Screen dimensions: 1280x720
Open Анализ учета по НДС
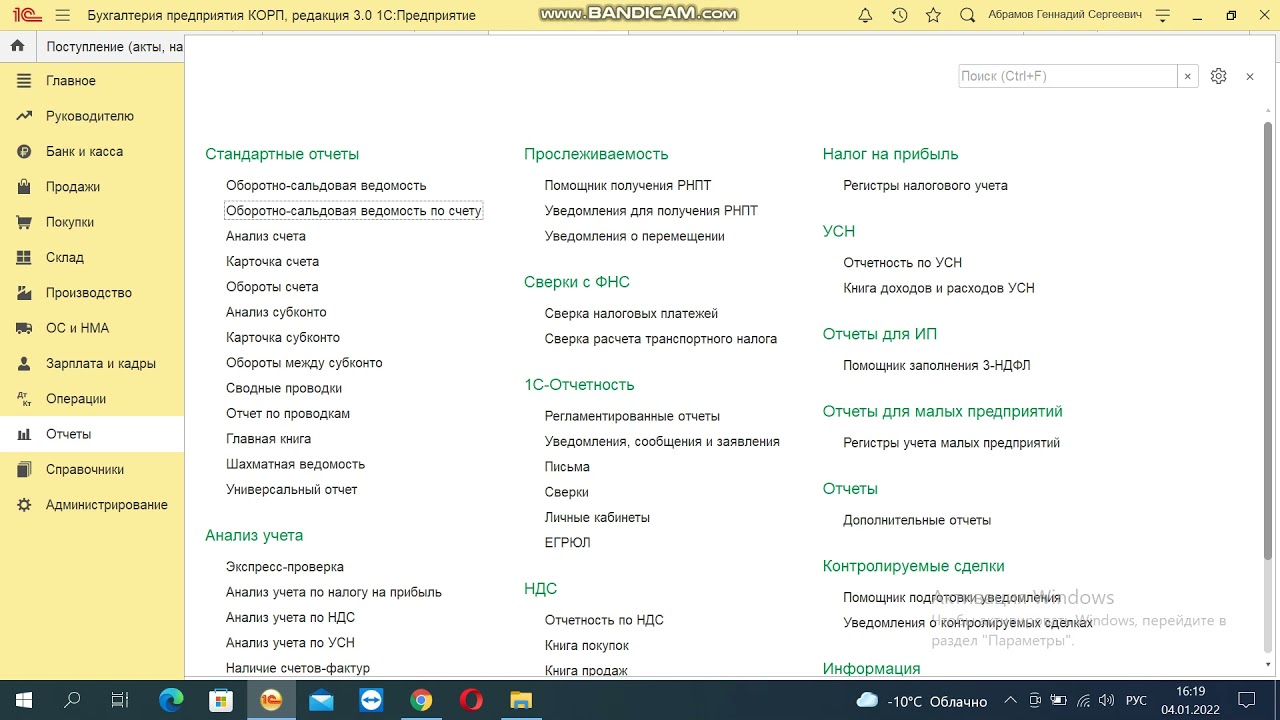pyautogui.click(x=290, y=617)
